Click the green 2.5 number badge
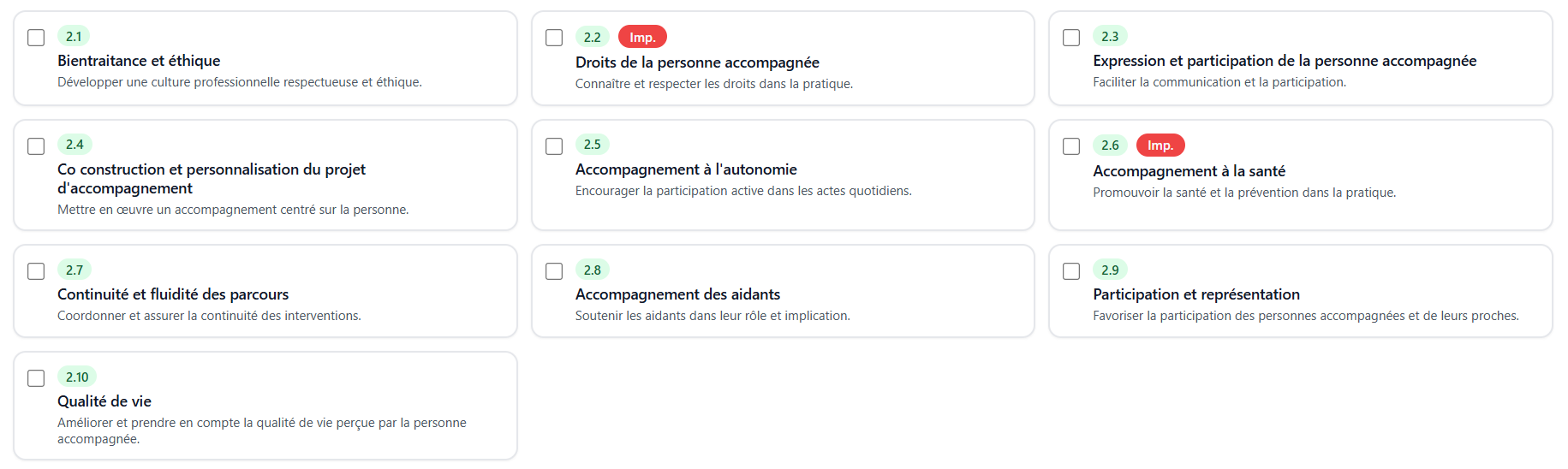 pyautogui.click(x=592, y=144)
